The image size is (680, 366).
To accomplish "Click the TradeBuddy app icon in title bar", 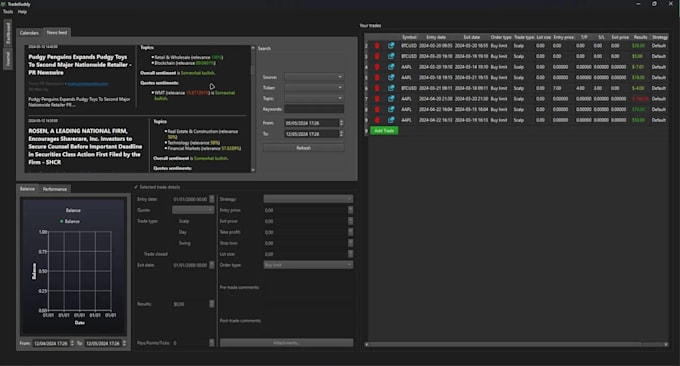I will click(3, 4).
